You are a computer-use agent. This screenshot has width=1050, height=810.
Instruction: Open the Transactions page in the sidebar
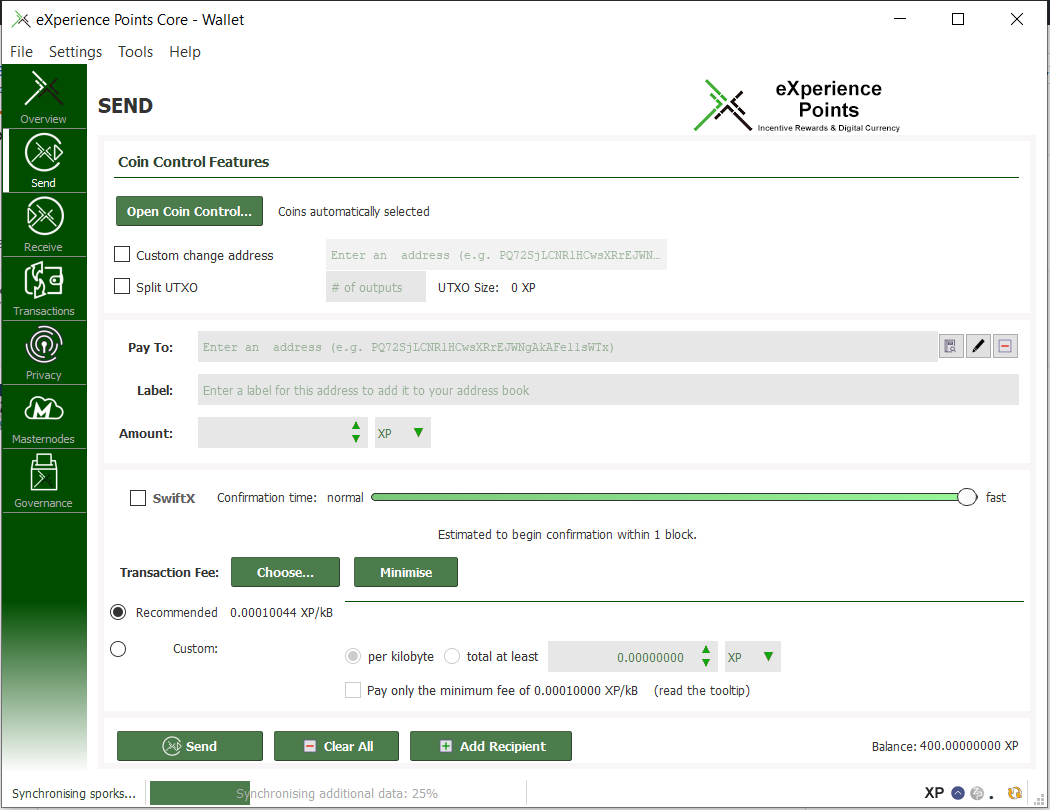44,289
